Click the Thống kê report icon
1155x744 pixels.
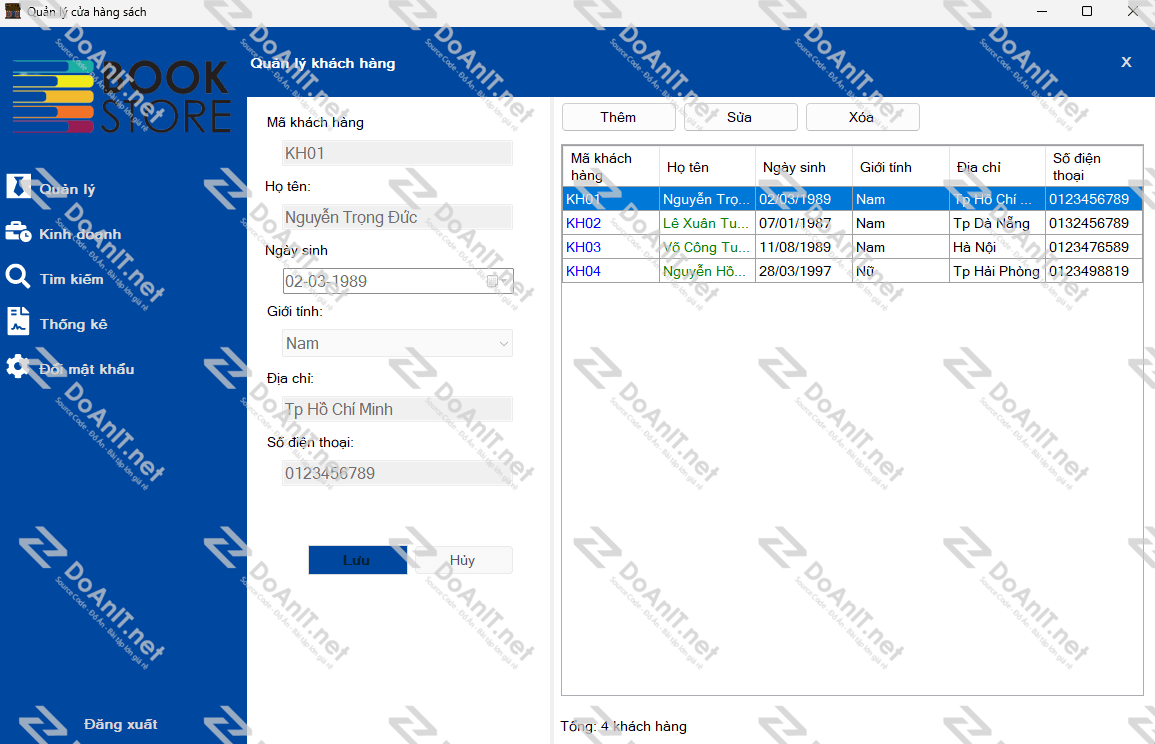pyautogui.click(x=18, y=321)
